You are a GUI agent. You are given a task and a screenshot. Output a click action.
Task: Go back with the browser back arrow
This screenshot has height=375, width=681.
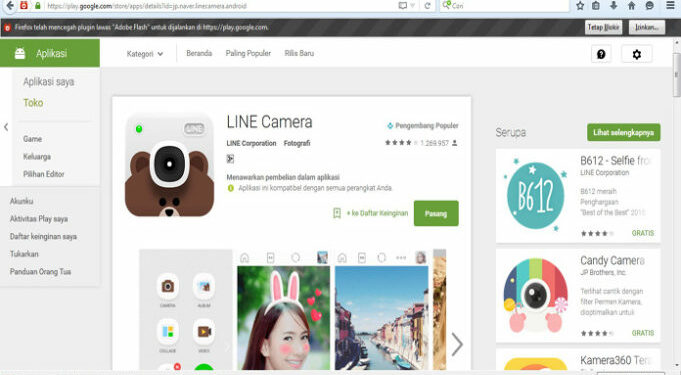coord(10,6)
